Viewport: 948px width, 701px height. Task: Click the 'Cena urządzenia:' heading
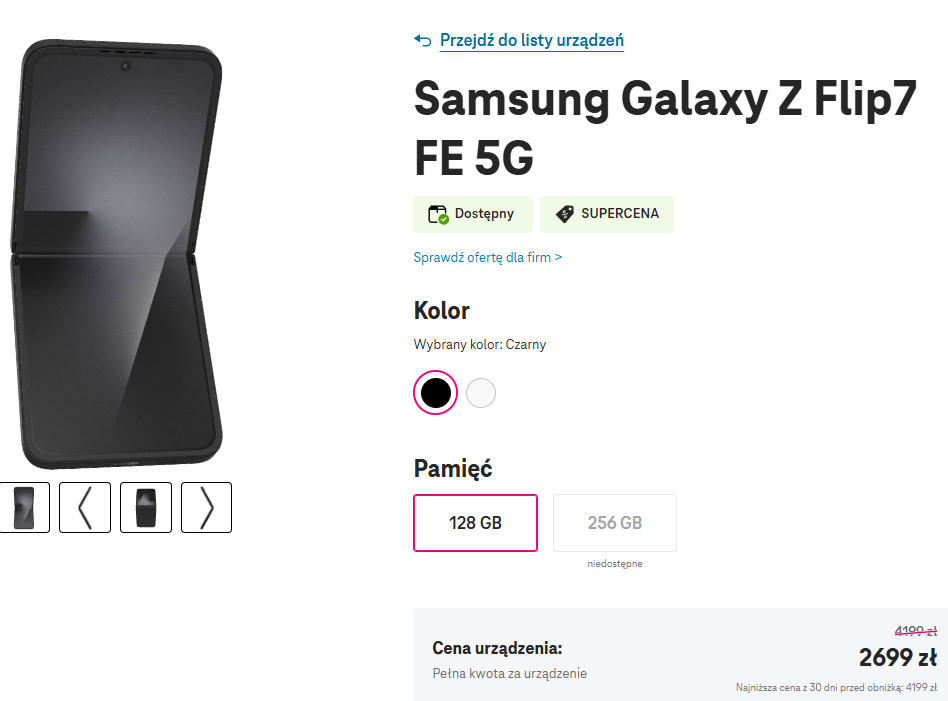497,648
